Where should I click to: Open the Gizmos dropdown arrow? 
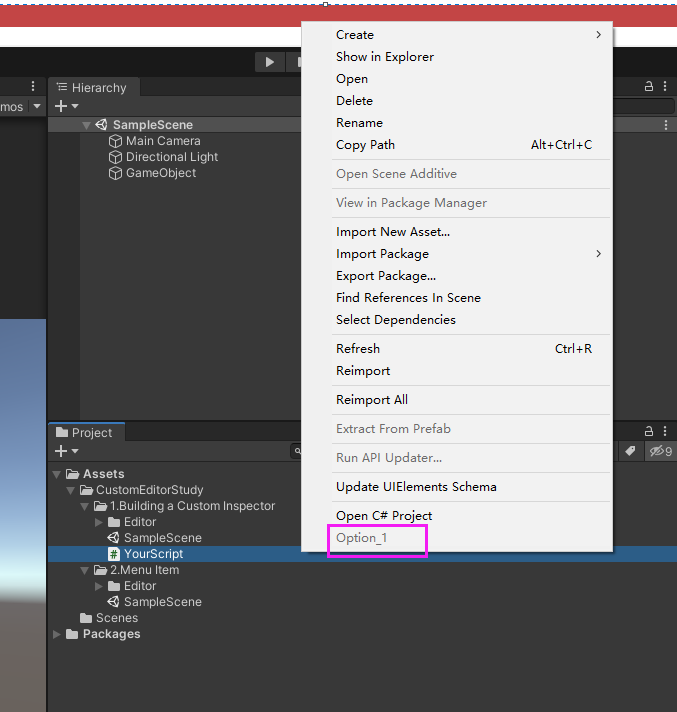(37, 107)
